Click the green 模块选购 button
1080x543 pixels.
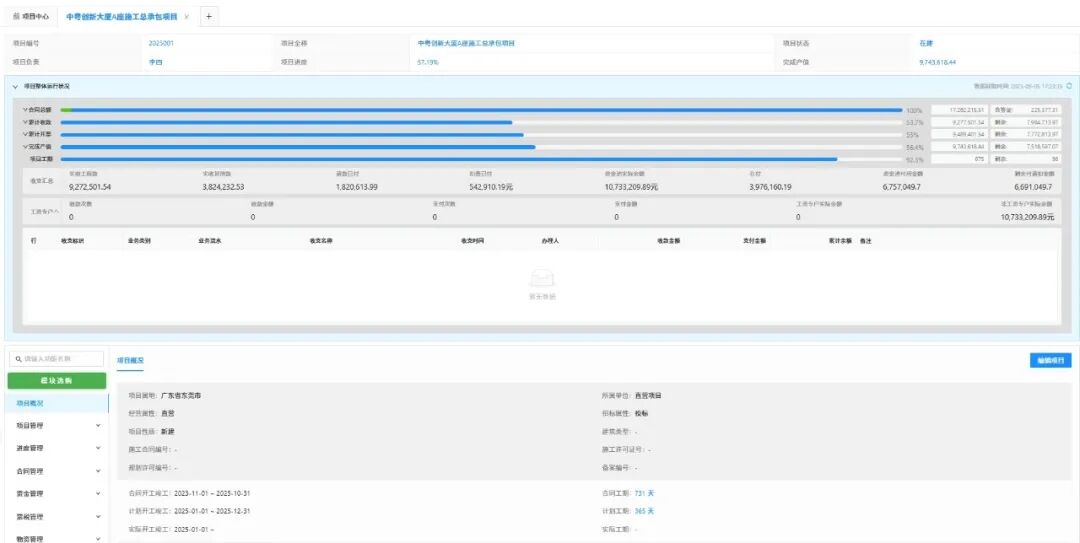click(x=55, y=381)
